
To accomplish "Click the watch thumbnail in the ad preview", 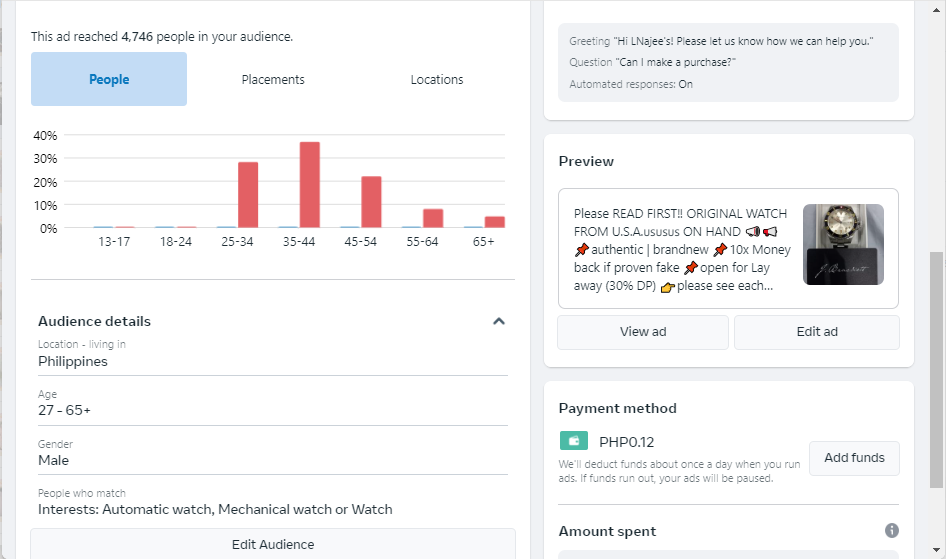I will coord(843,245).
